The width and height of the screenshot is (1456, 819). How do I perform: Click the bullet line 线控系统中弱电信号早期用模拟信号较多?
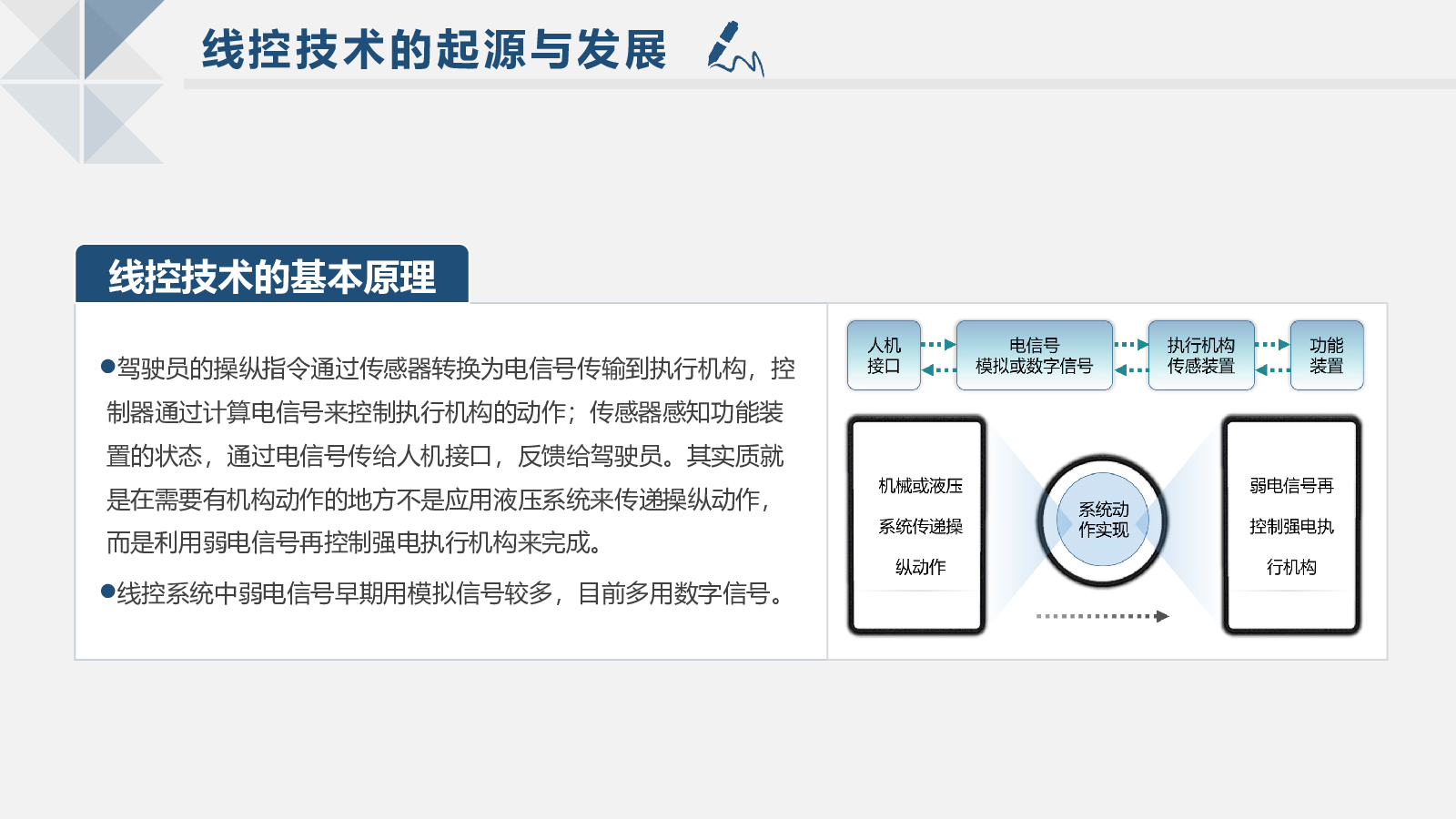click(x=444, y=593)
